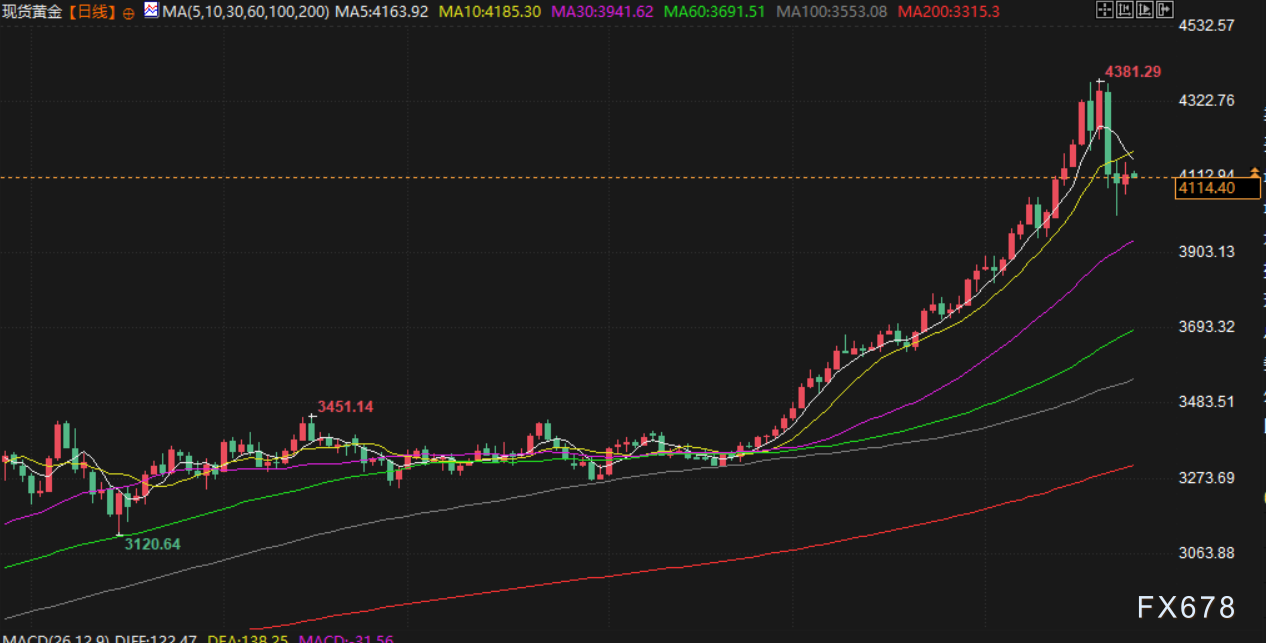Click the exit arrow icon at top right

pos(1164,10)
